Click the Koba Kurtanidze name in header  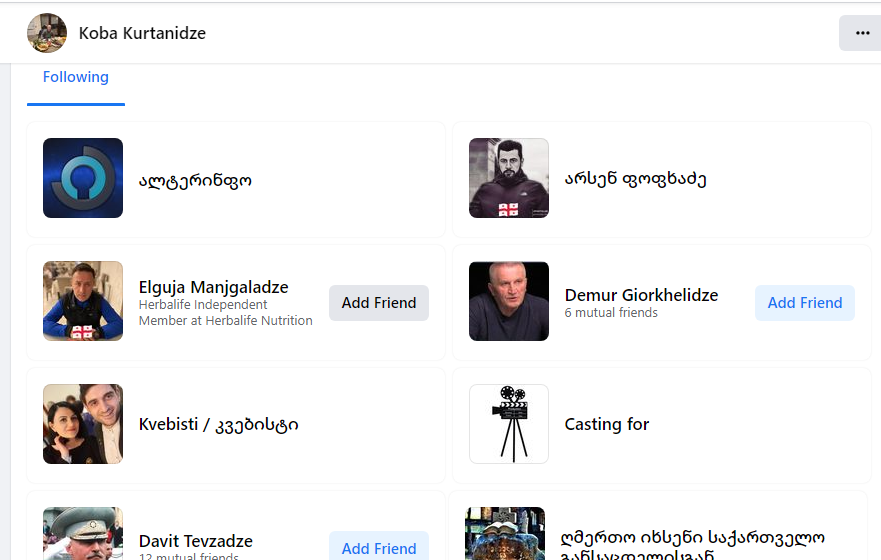click(x=142, y=33)
